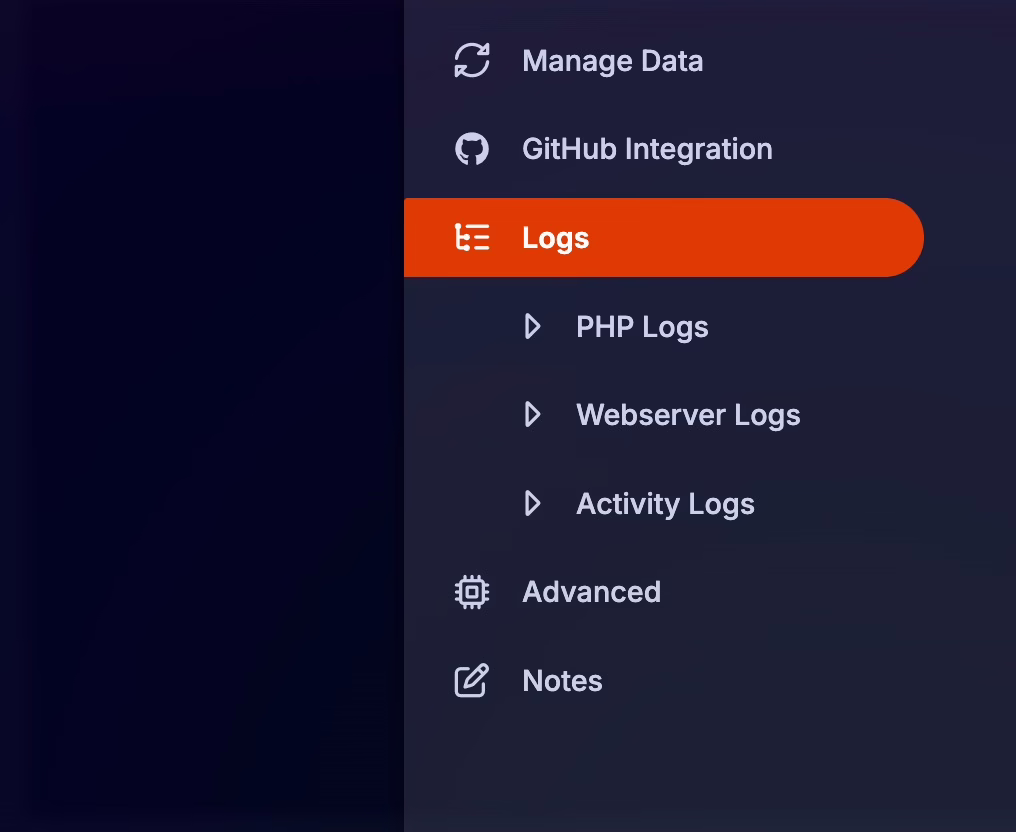Viewport: 1016px width, 832px height.
Task: Open the Notes section
Action: (562, 681)
